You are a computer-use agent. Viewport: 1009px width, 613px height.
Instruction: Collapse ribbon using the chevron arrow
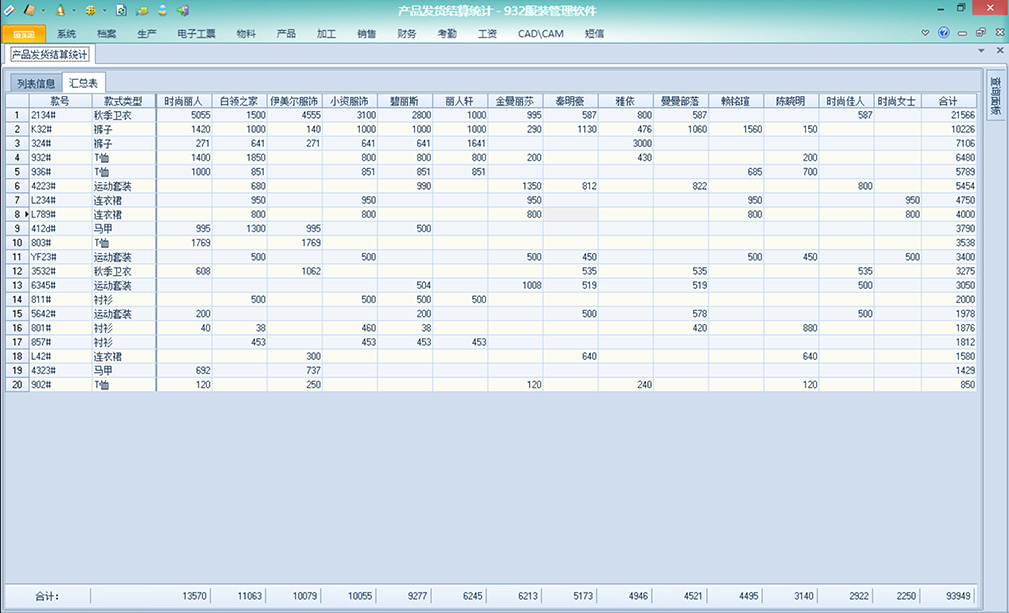[926, 33]
